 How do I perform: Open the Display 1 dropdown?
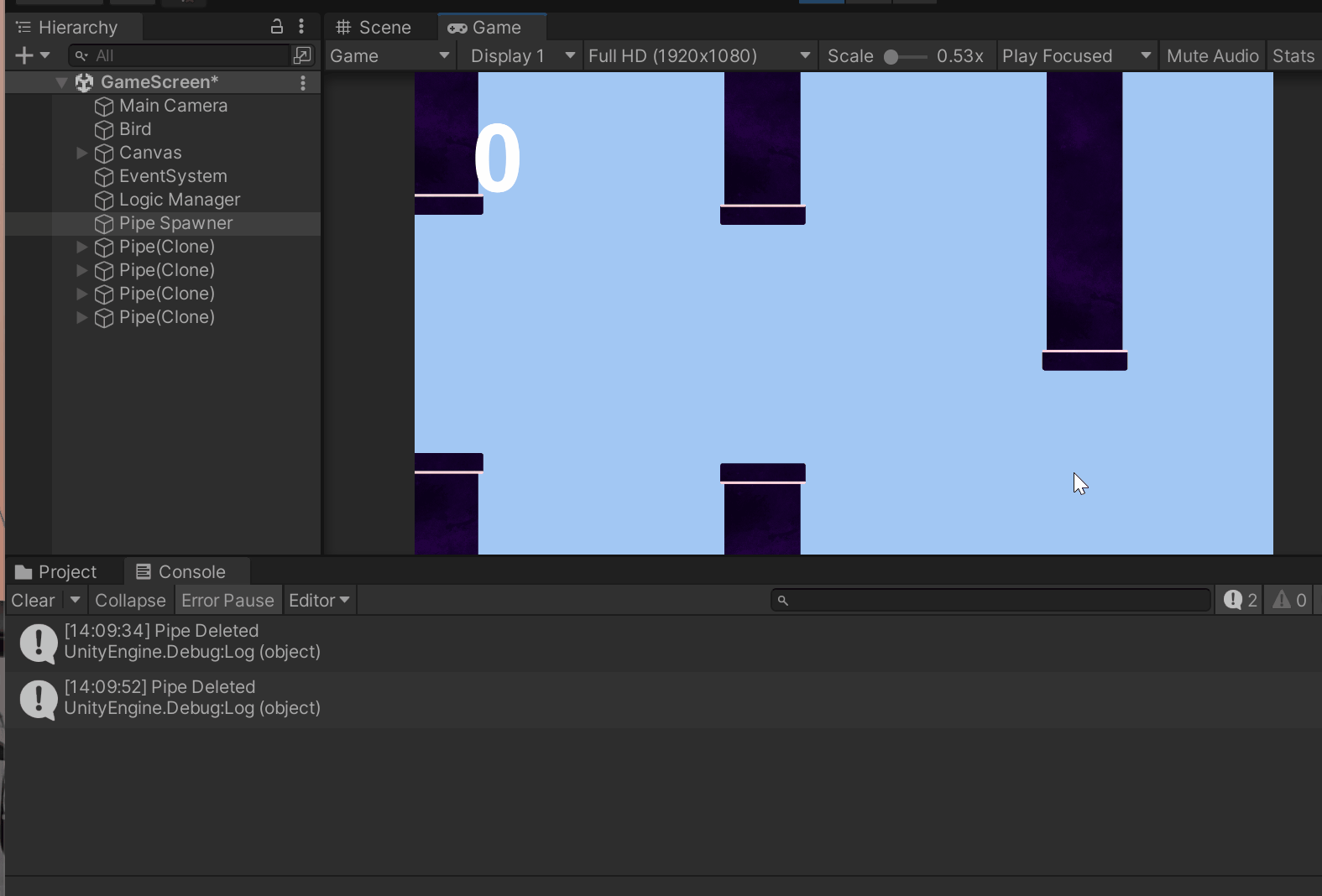pyautogui.click(x=522, y=55)
